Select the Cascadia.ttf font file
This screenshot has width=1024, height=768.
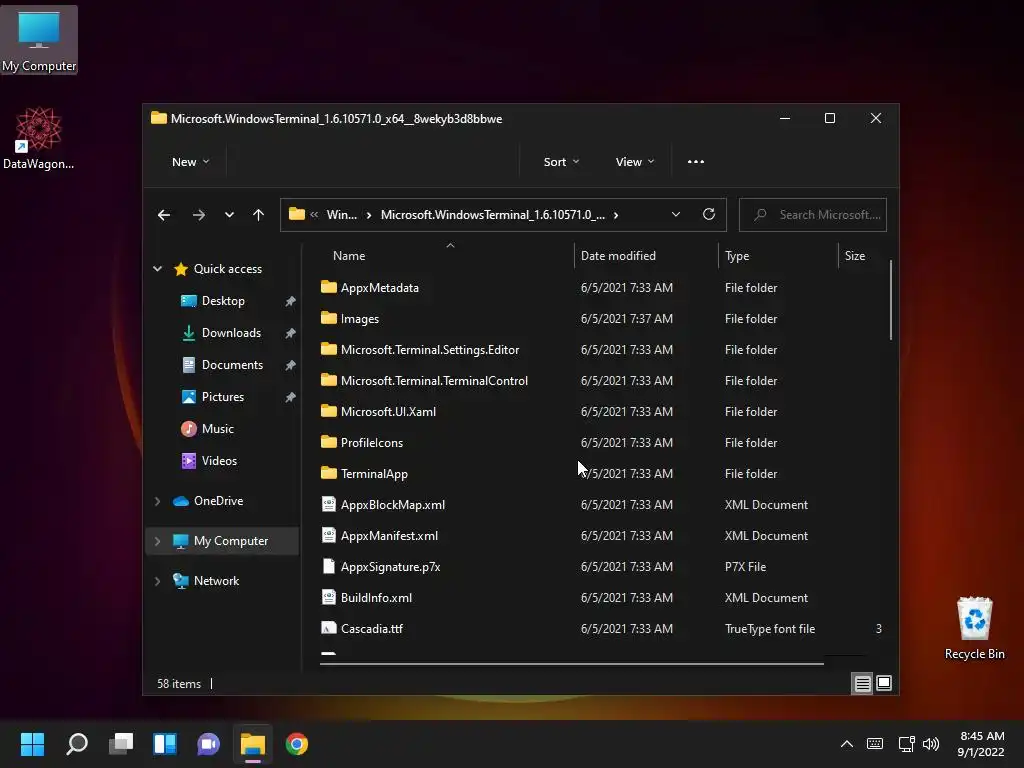click(372, 629)
